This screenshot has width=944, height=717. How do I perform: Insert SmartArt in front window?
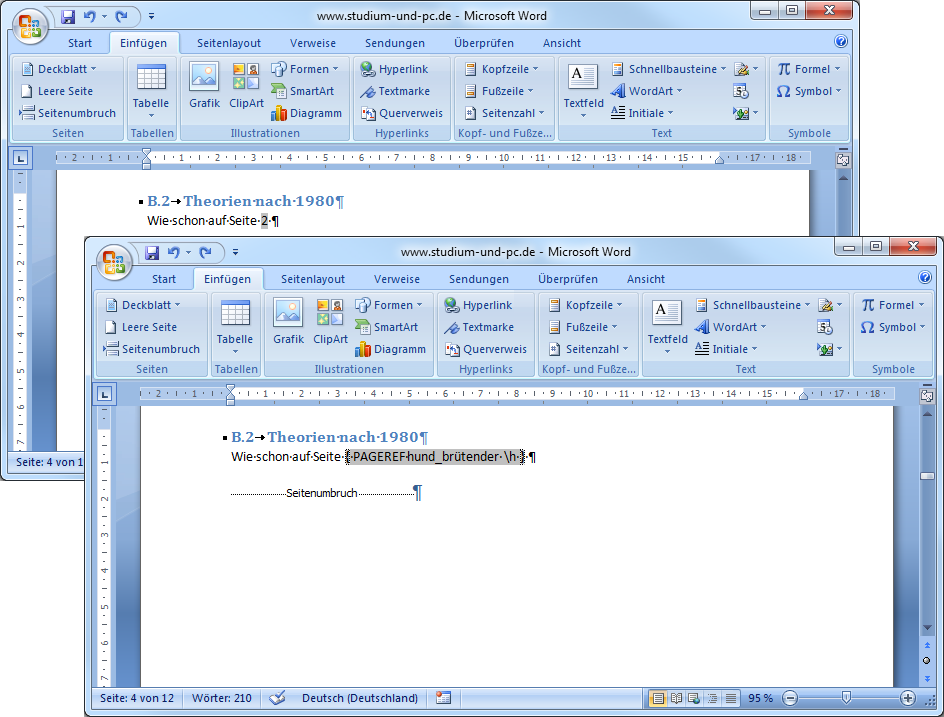click(x=387, y=327)
